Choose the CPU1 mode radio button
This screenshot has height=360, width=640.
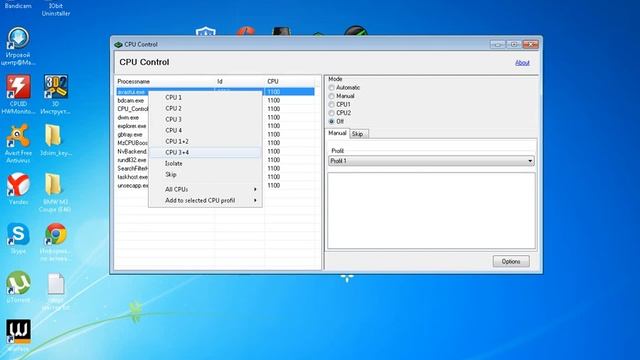pos(331,105)
